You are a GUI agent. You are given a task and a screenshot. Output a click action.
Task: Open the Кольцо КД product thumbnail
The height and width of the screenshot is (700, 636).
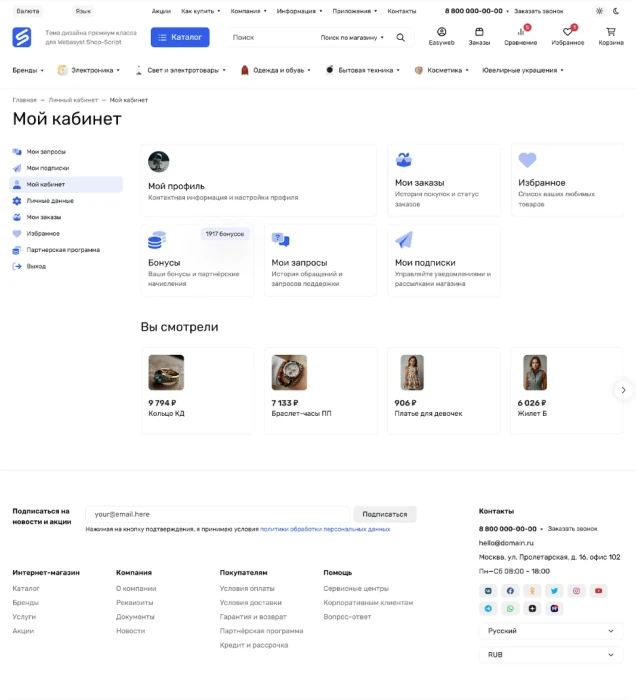click(166, 372)
